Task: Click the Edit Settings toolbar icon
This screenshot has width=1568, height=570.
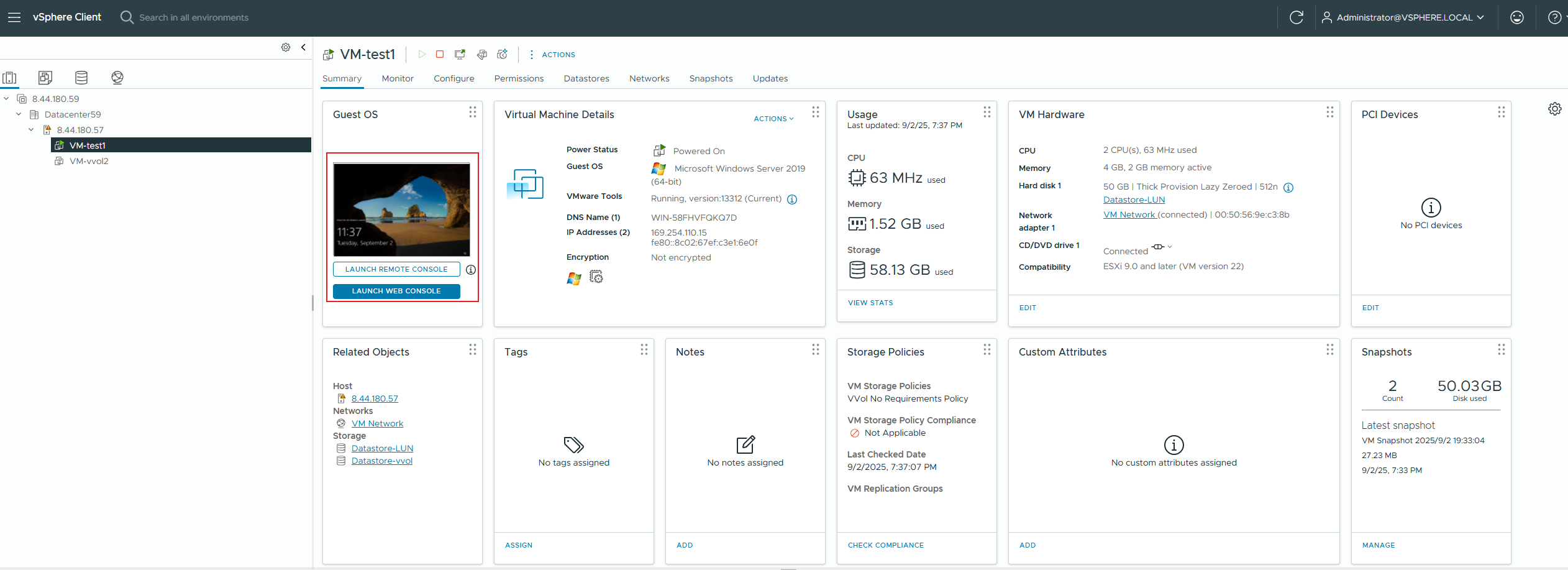Action: coord(481,54)
